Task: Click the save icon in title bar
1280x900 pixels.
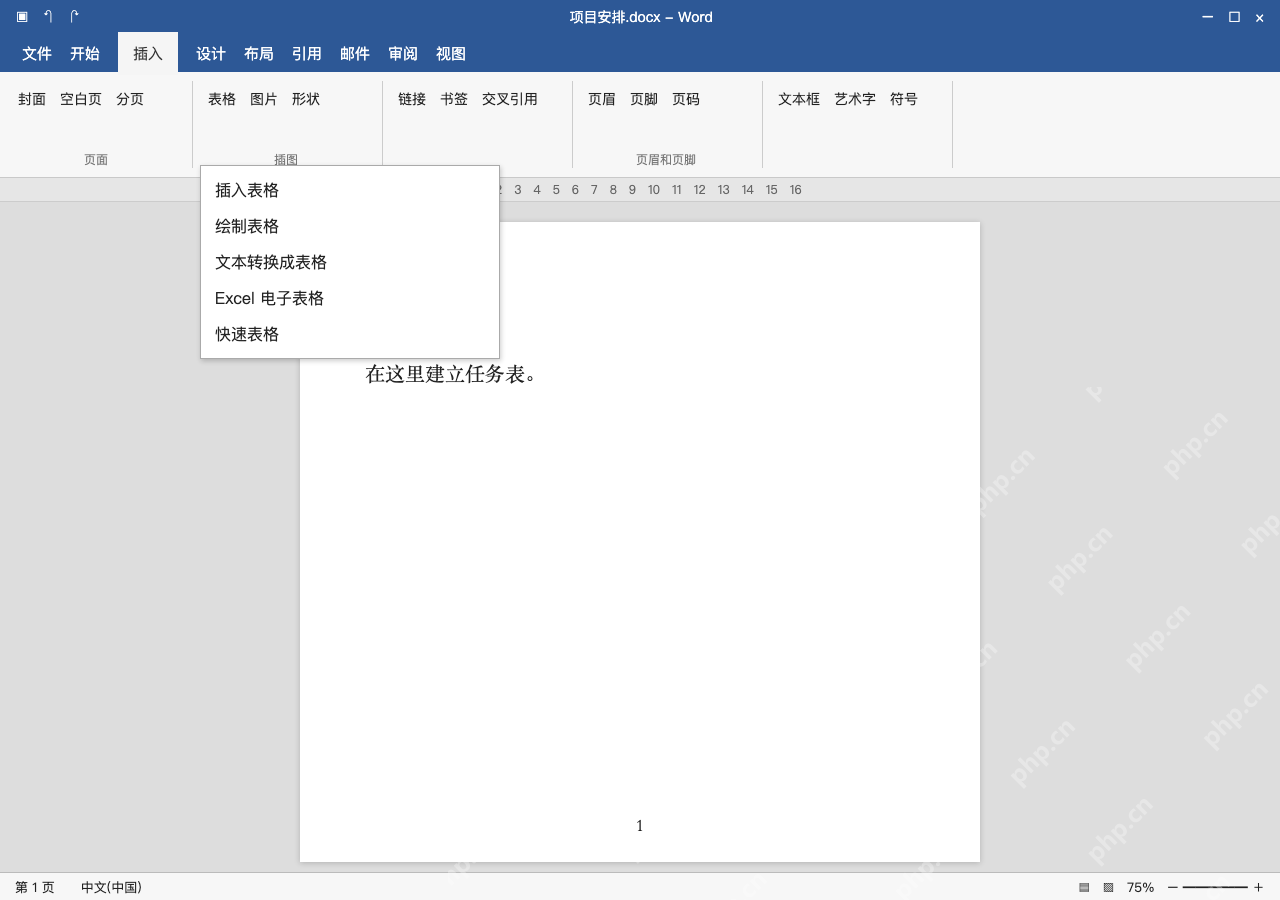Action: point(22,17)
